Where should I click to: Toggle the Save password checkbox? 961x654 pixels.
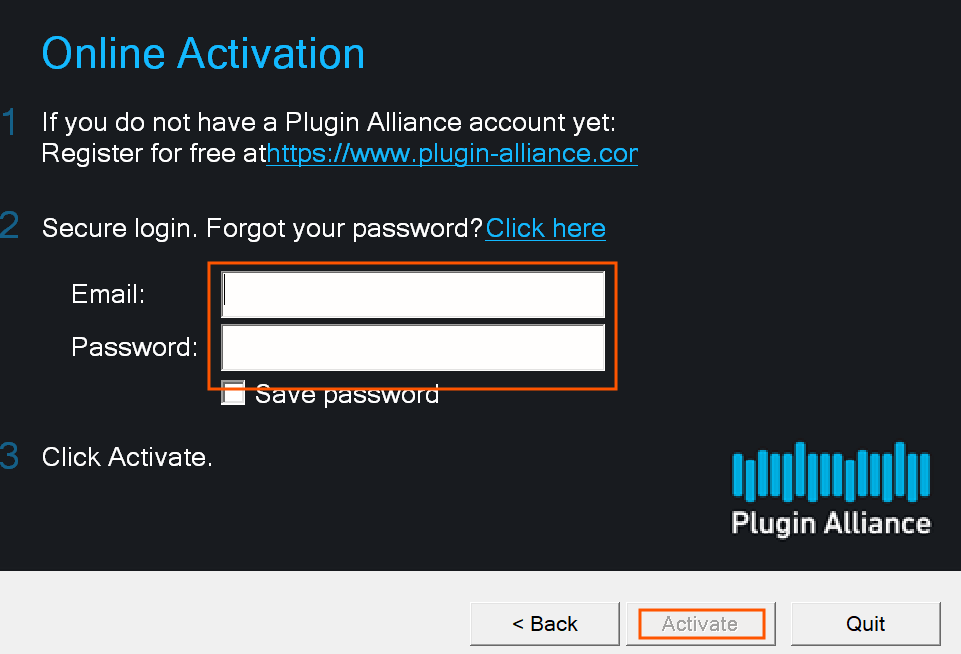(233, 393)
